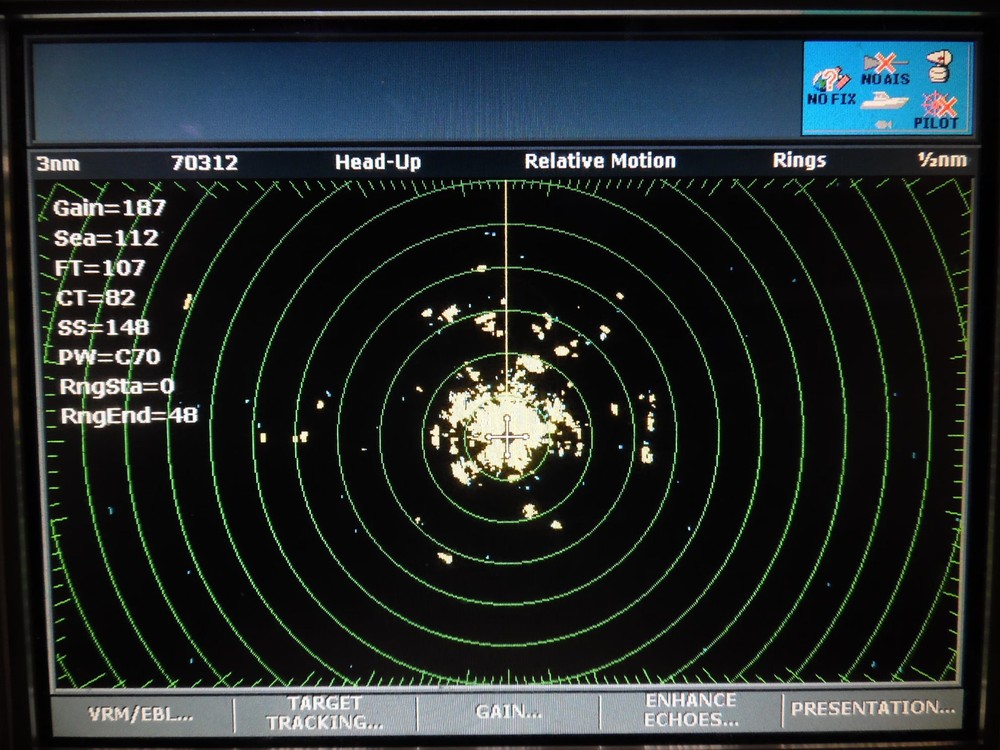Select the RngSta=0 readout
The width and height of the screenshot is (1000, 750).
click(x=117, y=386)
